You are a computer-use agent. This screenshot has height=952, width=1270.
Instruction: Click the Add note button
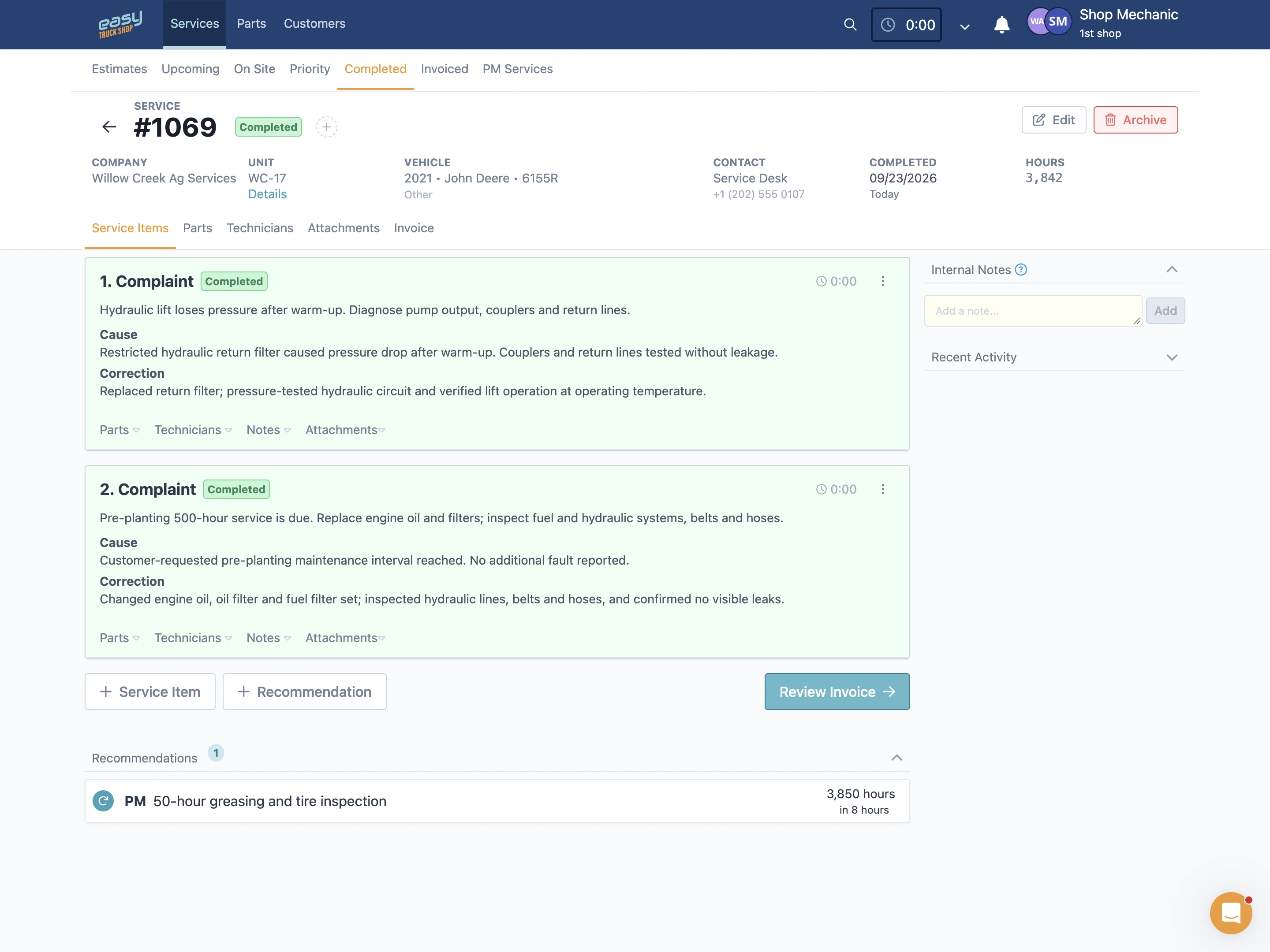coord(1165,310)
